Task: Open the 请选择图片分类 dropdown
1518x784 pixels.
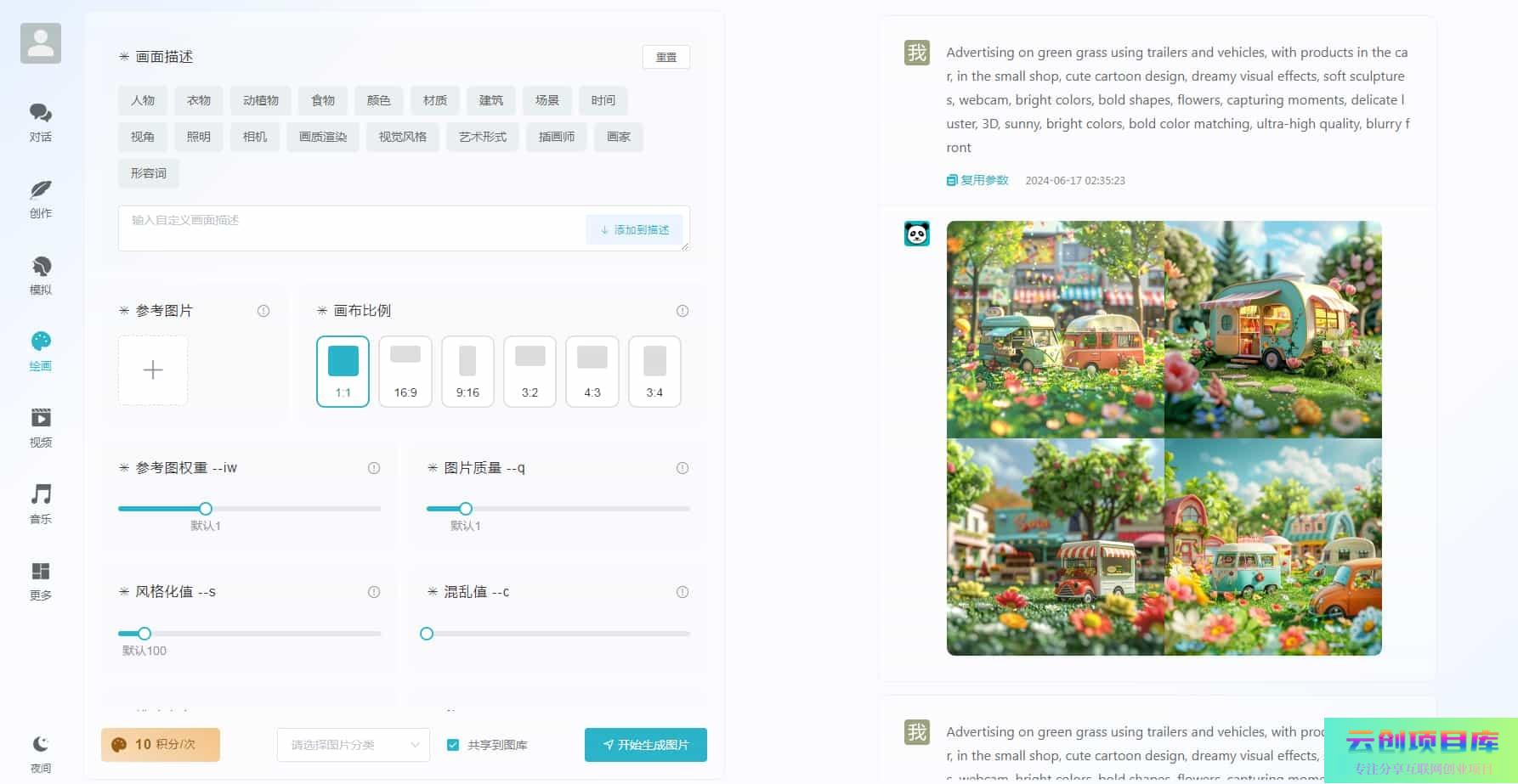Action: [354, 745]
